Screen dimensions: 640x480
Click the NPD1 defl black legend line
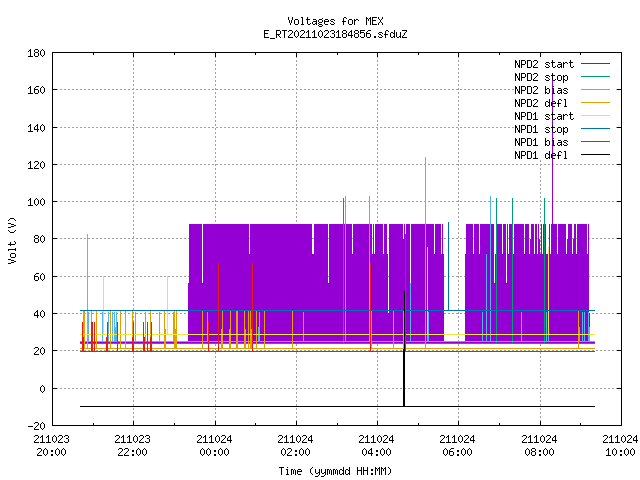click(x=595, y=155)
